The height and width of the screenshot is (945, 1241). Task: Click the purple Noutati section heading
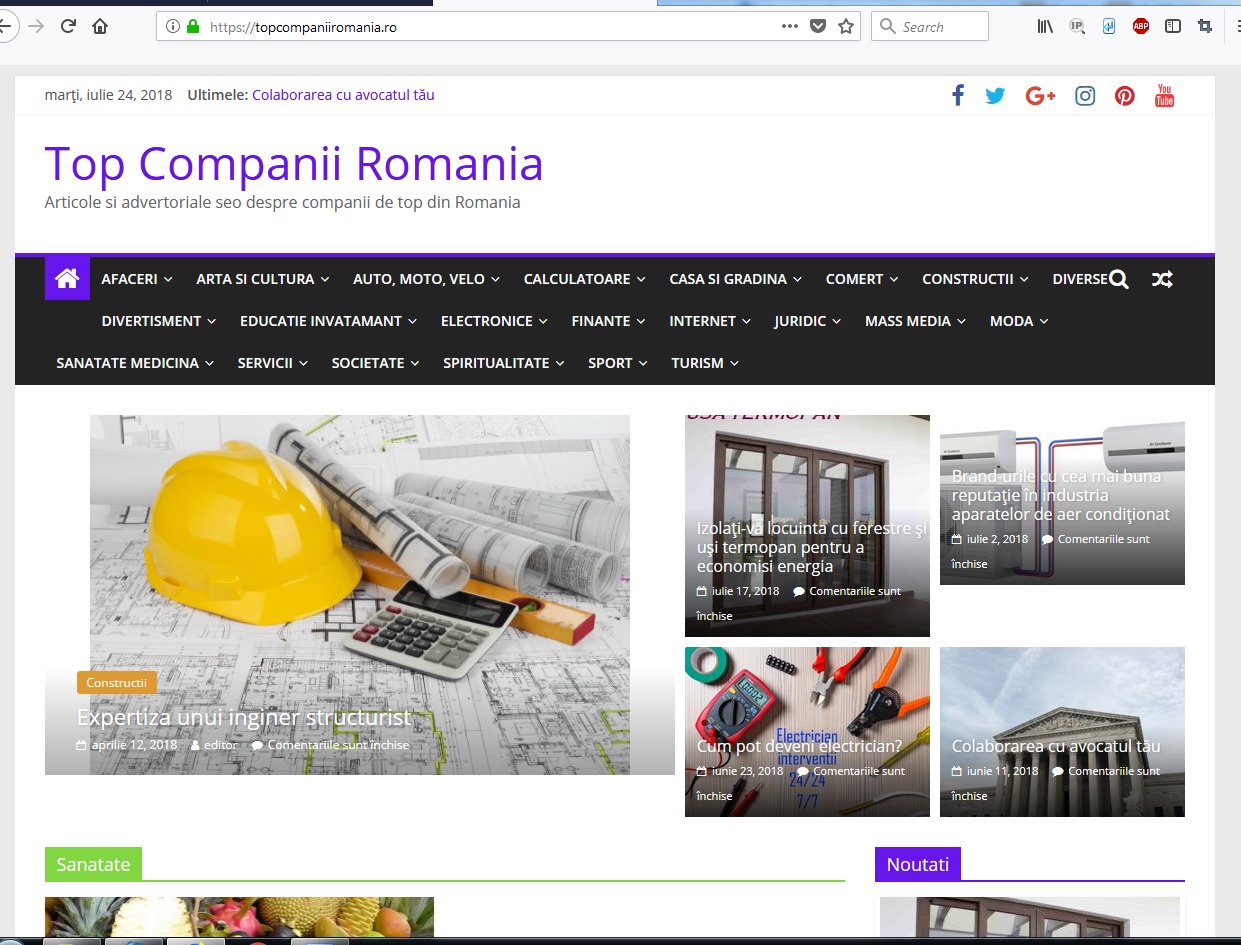[x=918, y=864]
